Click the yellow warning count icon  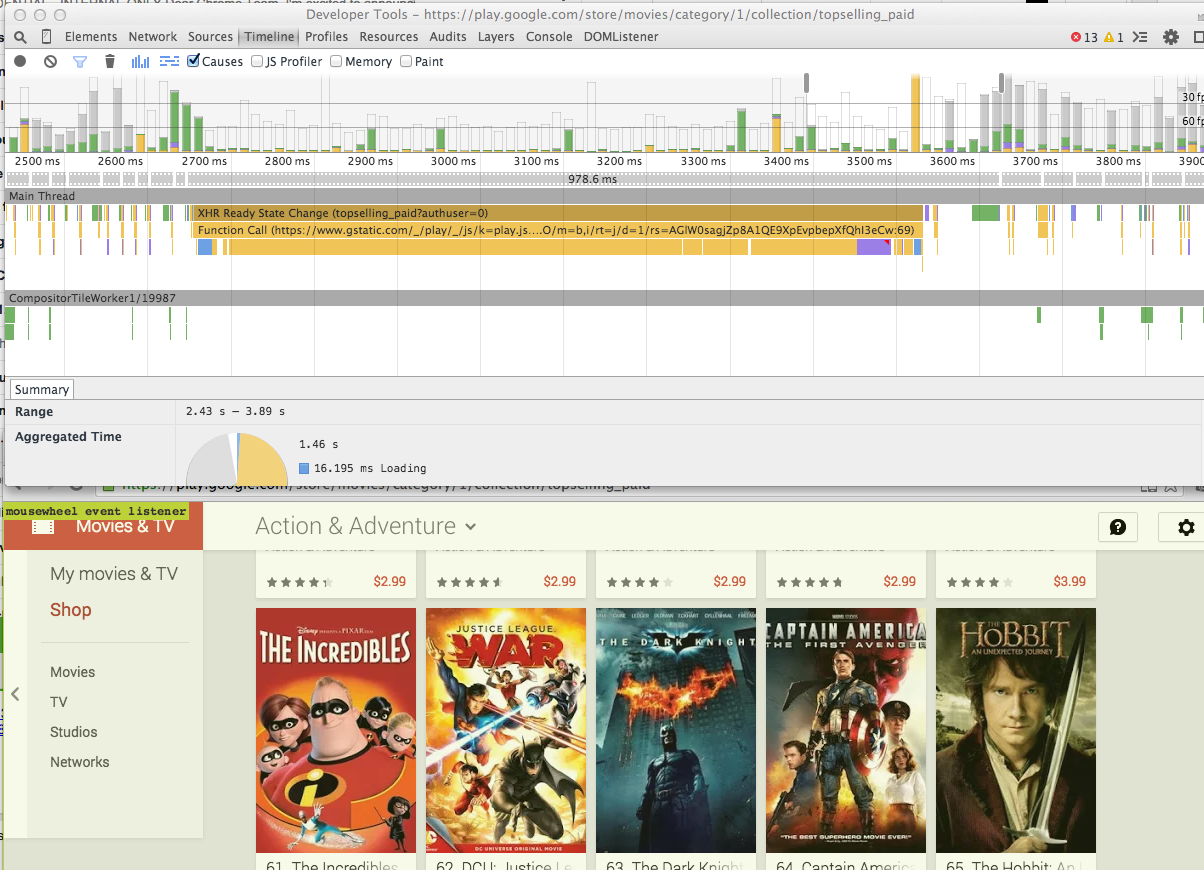tap(1109, 37)
